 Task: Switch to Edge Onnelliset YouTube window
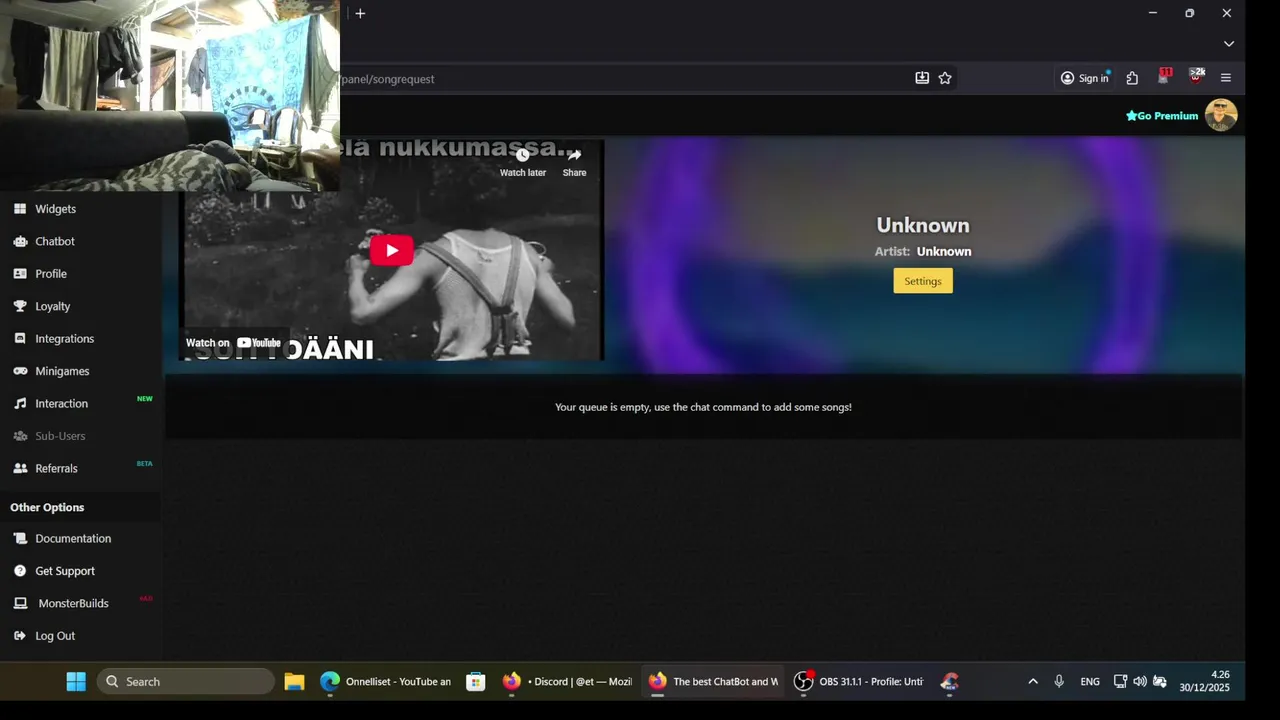coord(385,682)
